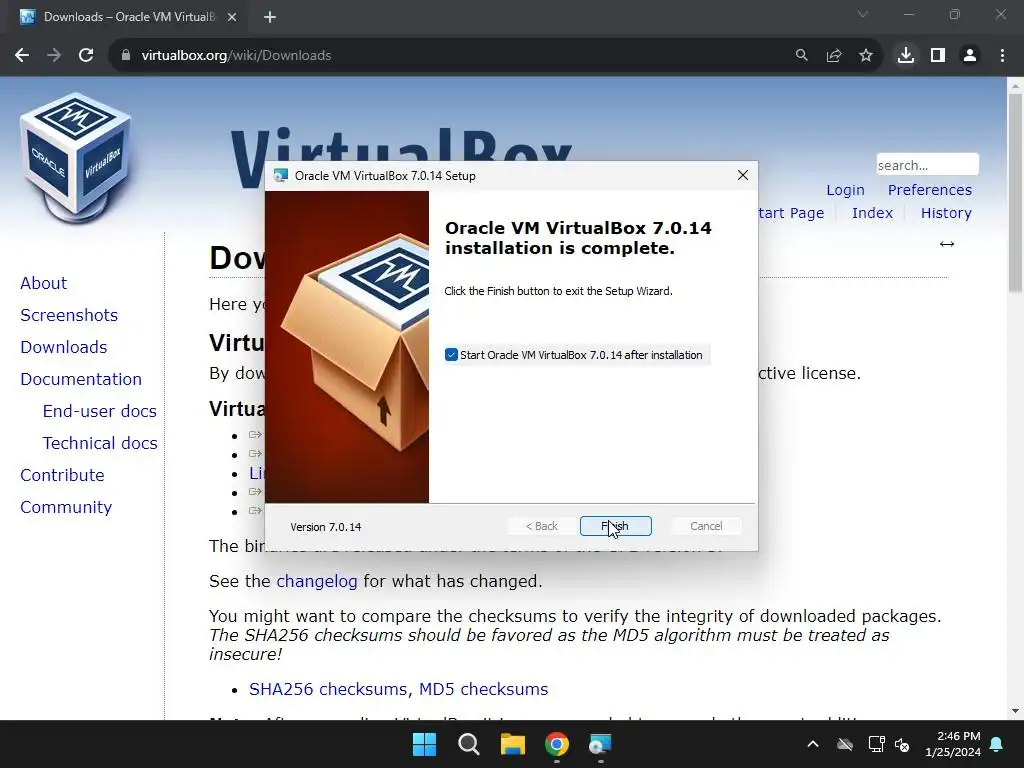Click the network tray icon
1024x768 pixels.
(876, 744)
